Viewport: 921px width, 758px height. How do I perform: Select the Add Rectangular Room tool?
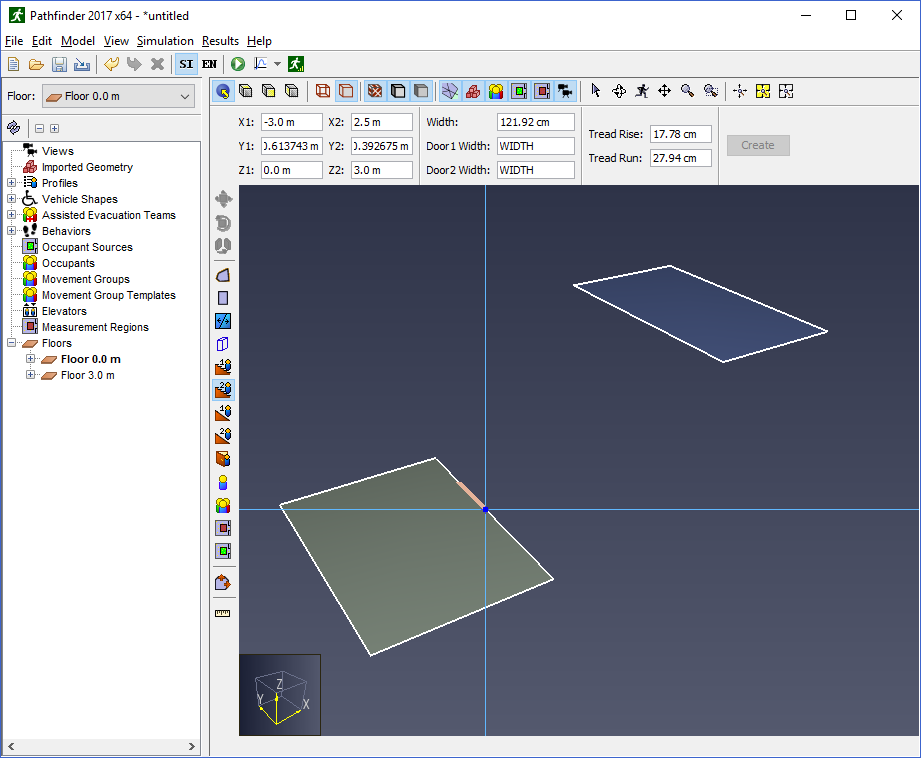tap(223, 298)
